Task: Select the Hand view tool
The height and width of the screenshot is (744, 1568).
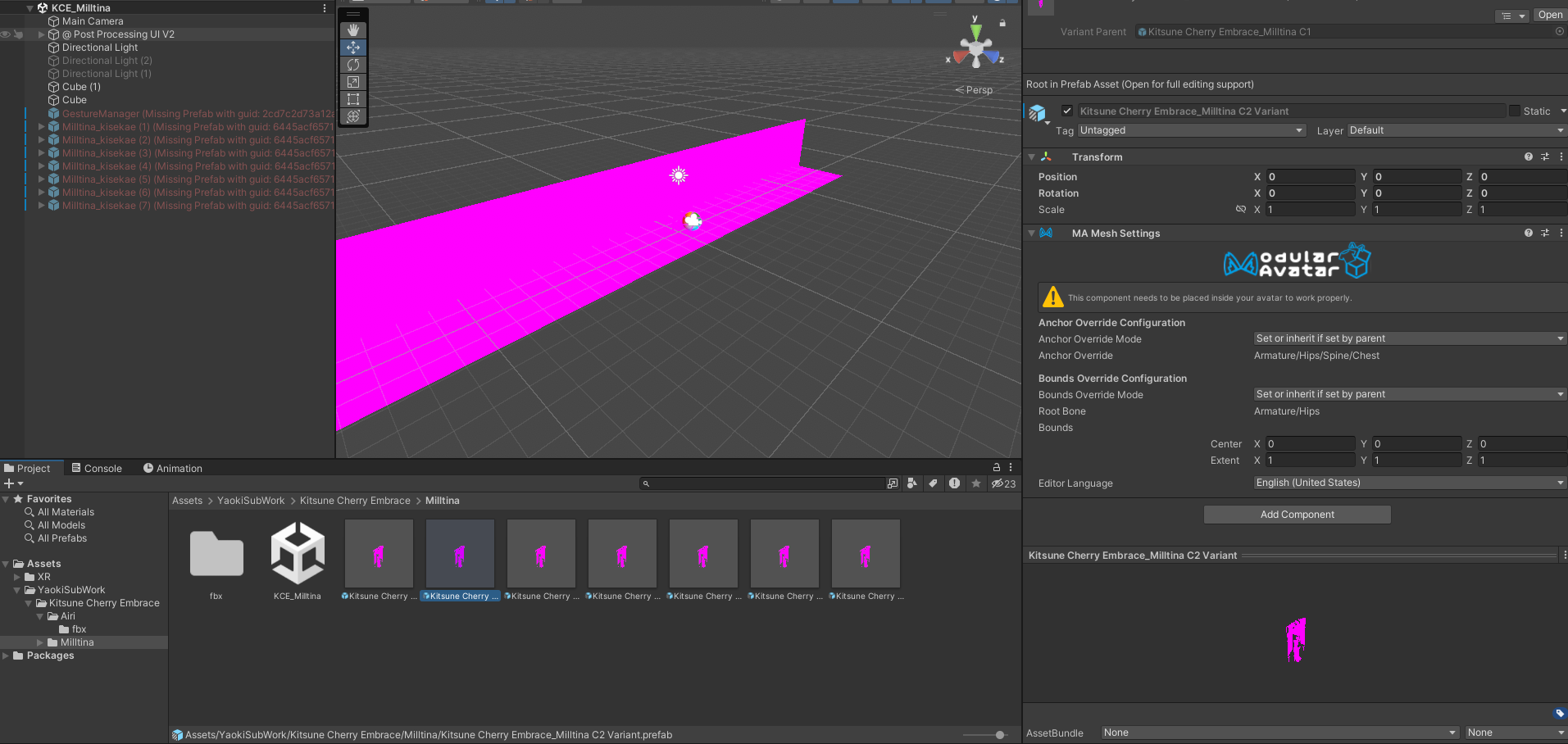Action: point(353,30)
